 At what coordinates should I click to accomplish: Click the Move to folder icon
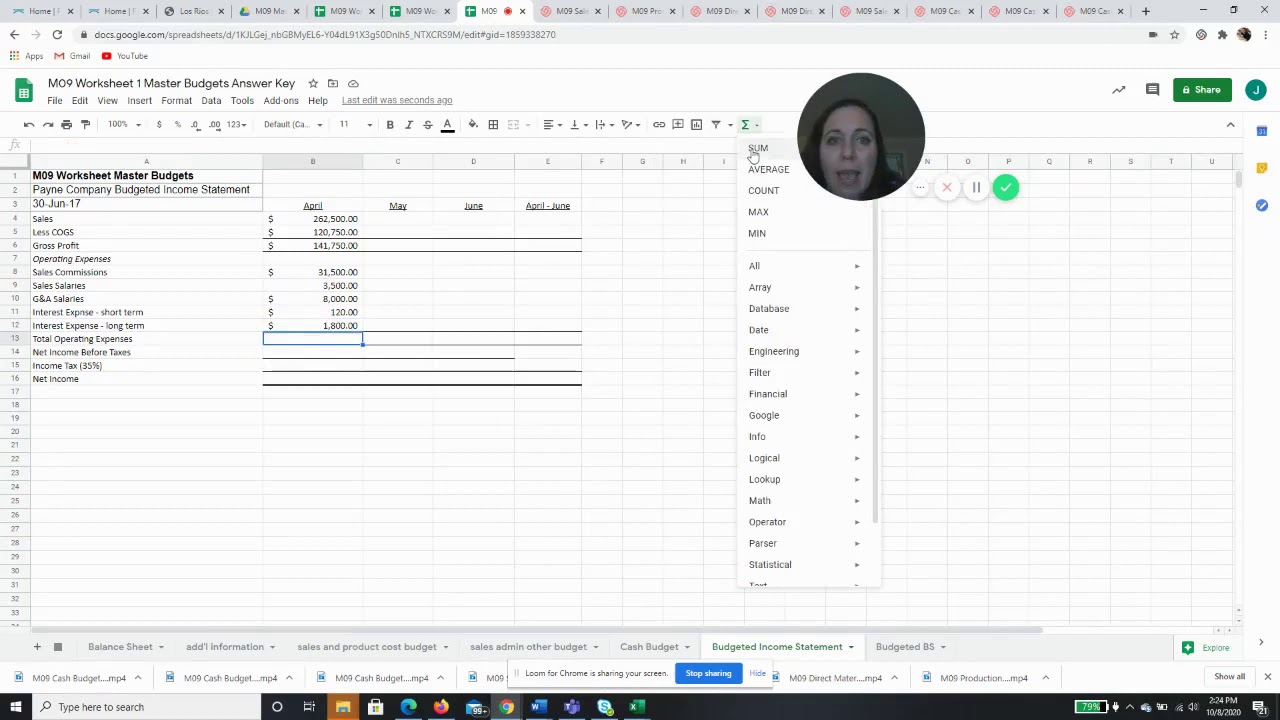click(x=333, y=83)
